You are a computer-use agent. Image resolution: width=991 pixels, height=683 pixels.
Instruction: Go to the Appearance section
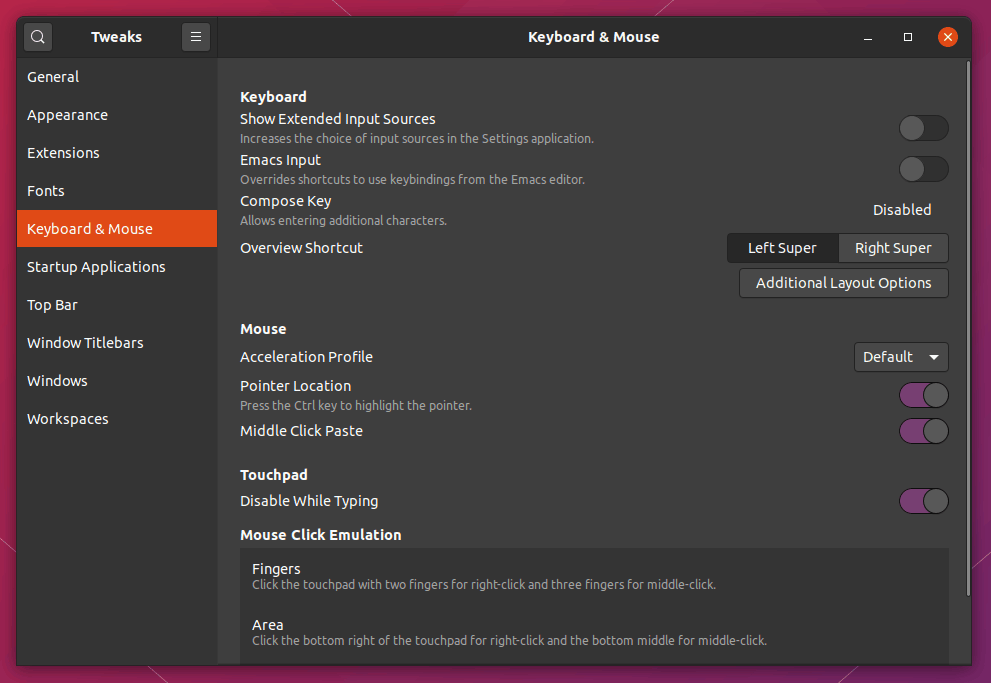click(68, 115)
